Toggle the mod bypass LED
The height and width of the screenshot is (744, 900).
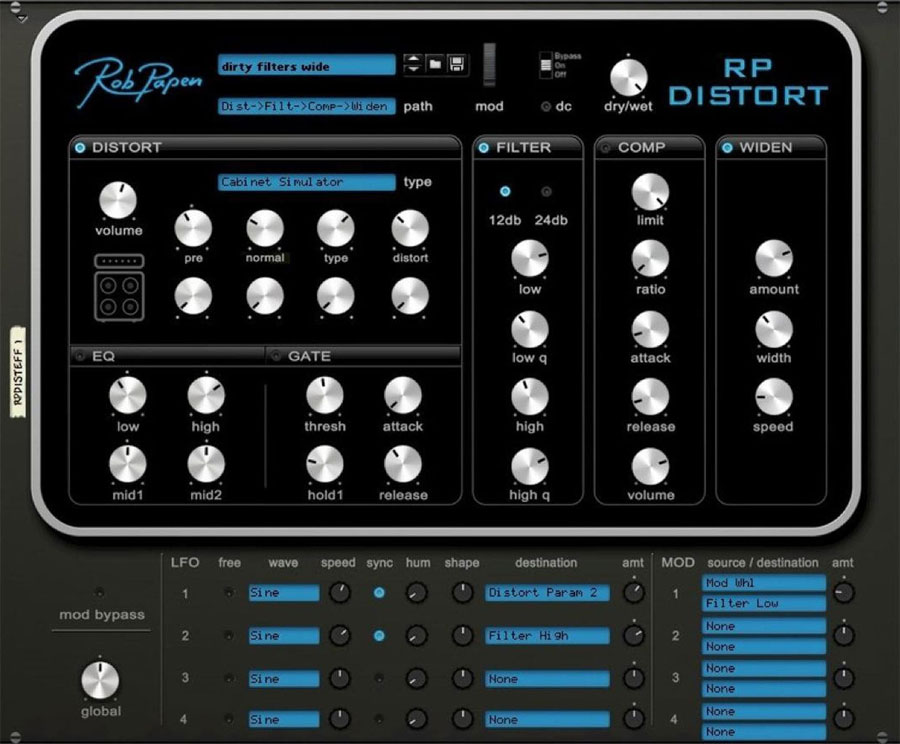tap(99, 592)
